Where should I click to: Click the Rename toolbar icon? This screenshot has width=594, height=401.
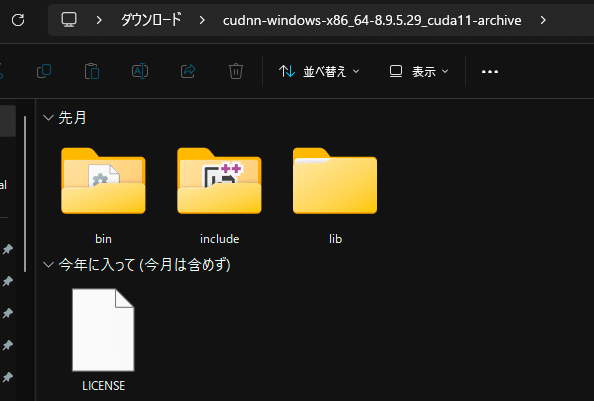[x=140, y=71]
